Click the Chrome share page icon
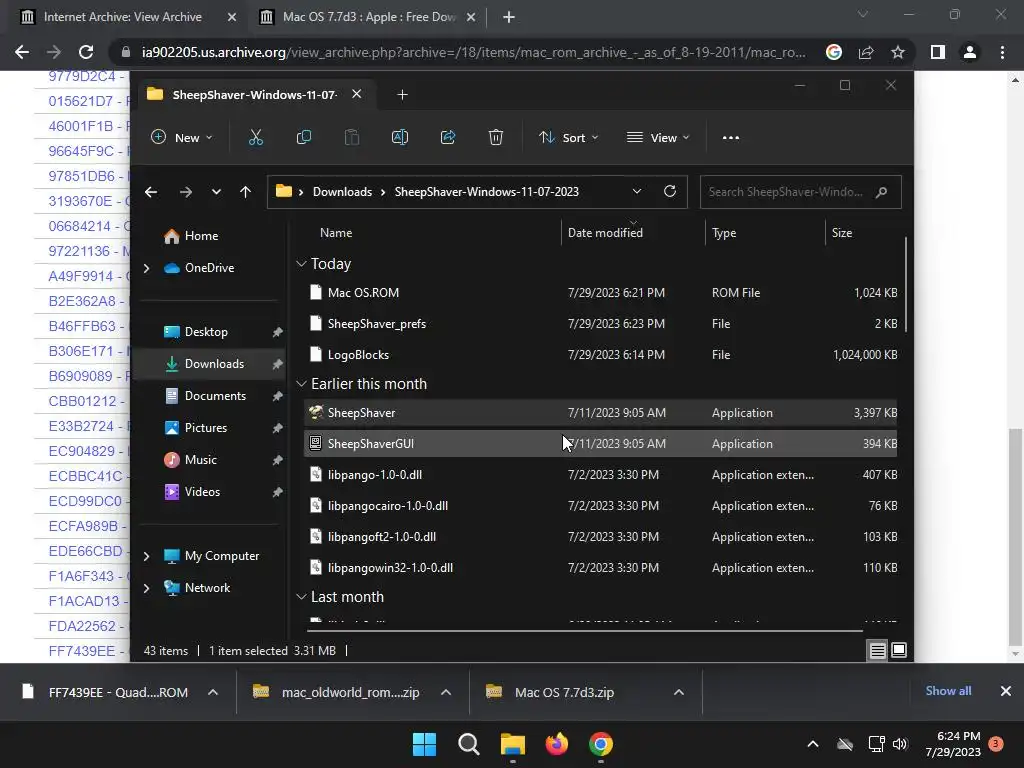The height and width of the screenshot is (768, 1024). pos(866,52)
